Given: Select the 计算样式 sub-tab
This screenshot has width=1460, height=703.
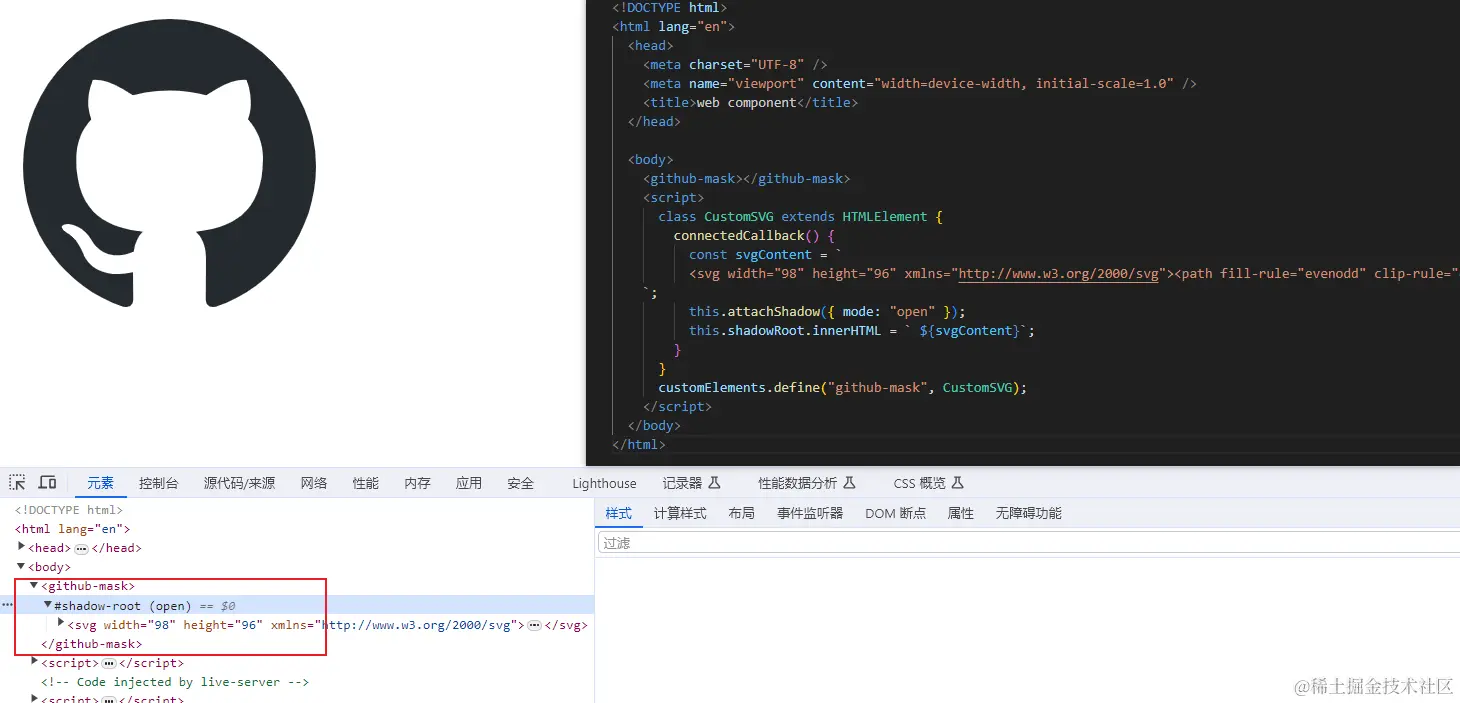Looking at the screenshot, I should click(x=680, y=513).
